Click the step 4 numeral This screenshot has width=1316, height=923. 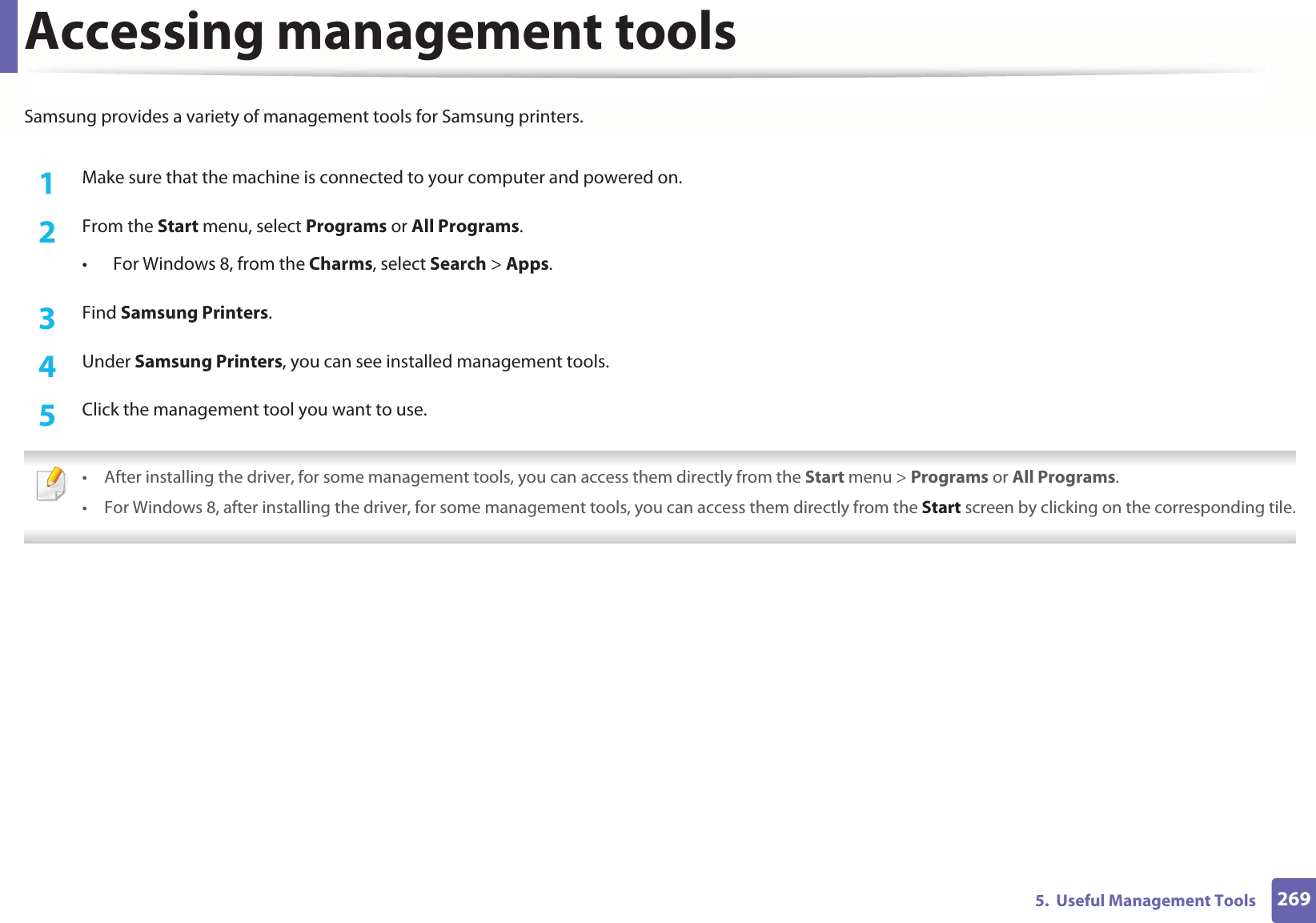point(49,367)
